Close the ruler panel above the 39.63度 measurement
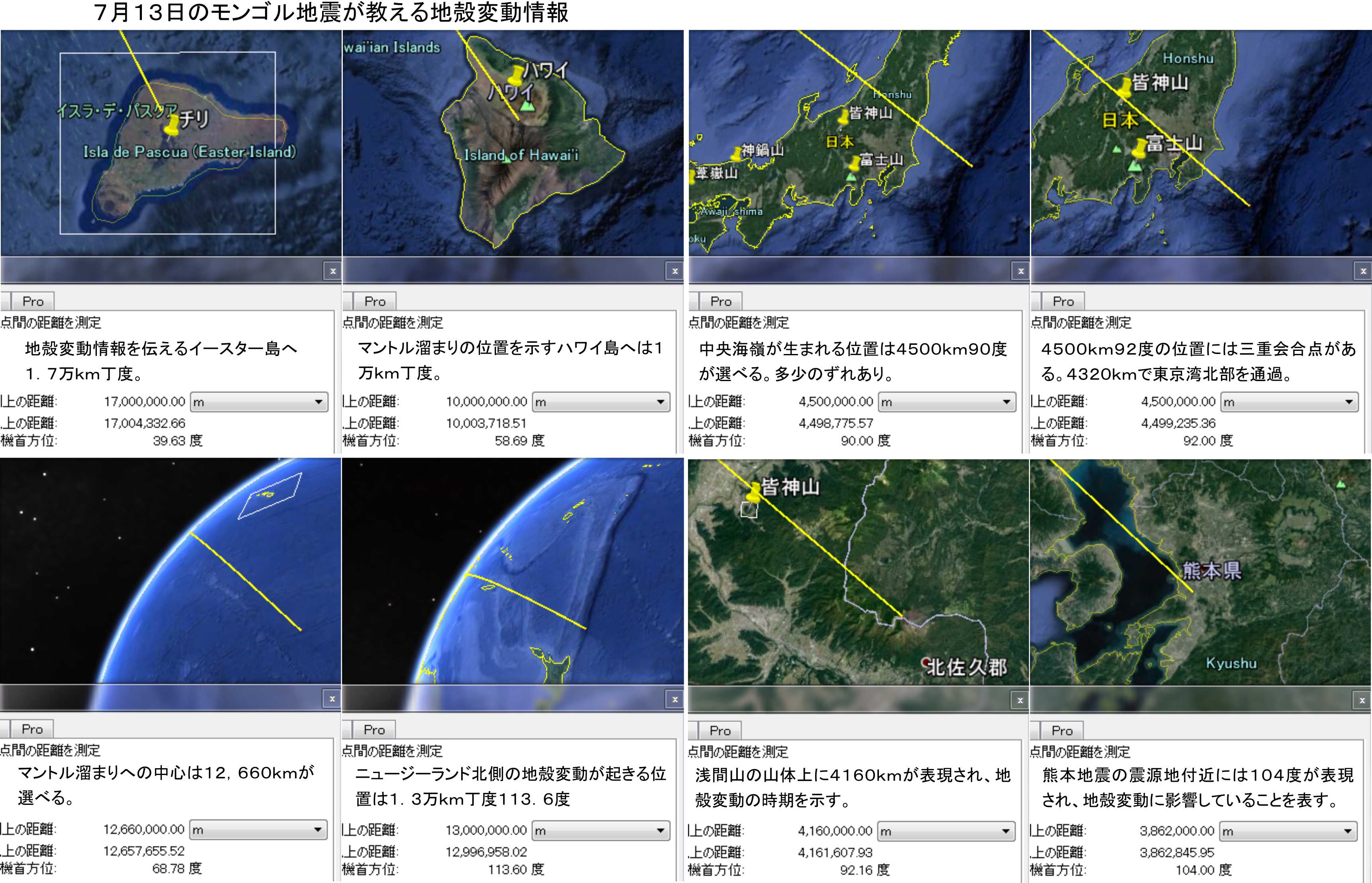The width and height of the screenshot is (1372, 883). [x=332, y=271]
